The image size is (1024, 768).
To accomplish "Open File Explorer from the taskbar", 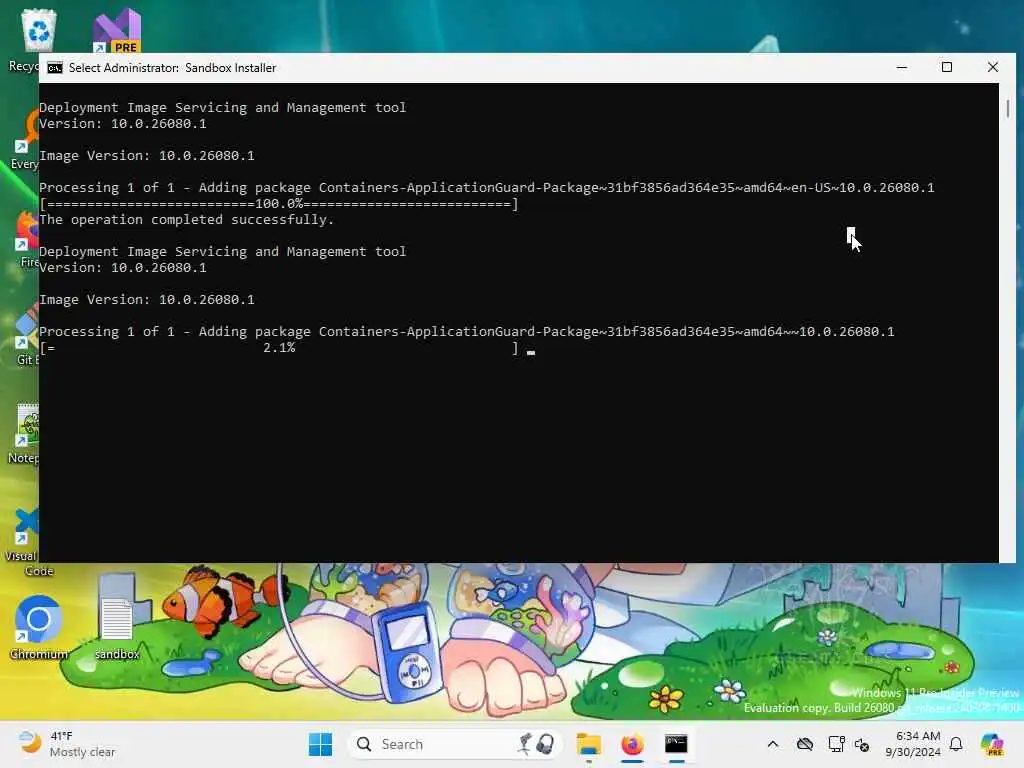I will (x=588, y=744).
